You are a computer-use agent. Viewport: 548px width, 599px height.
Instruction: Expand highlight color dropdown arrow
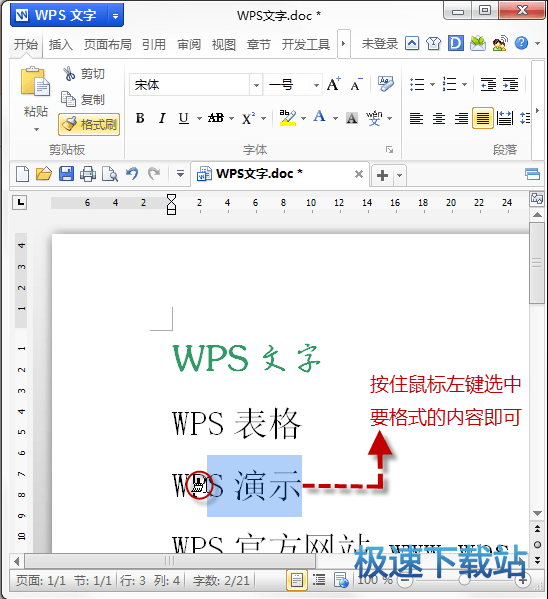coord(303,118)
